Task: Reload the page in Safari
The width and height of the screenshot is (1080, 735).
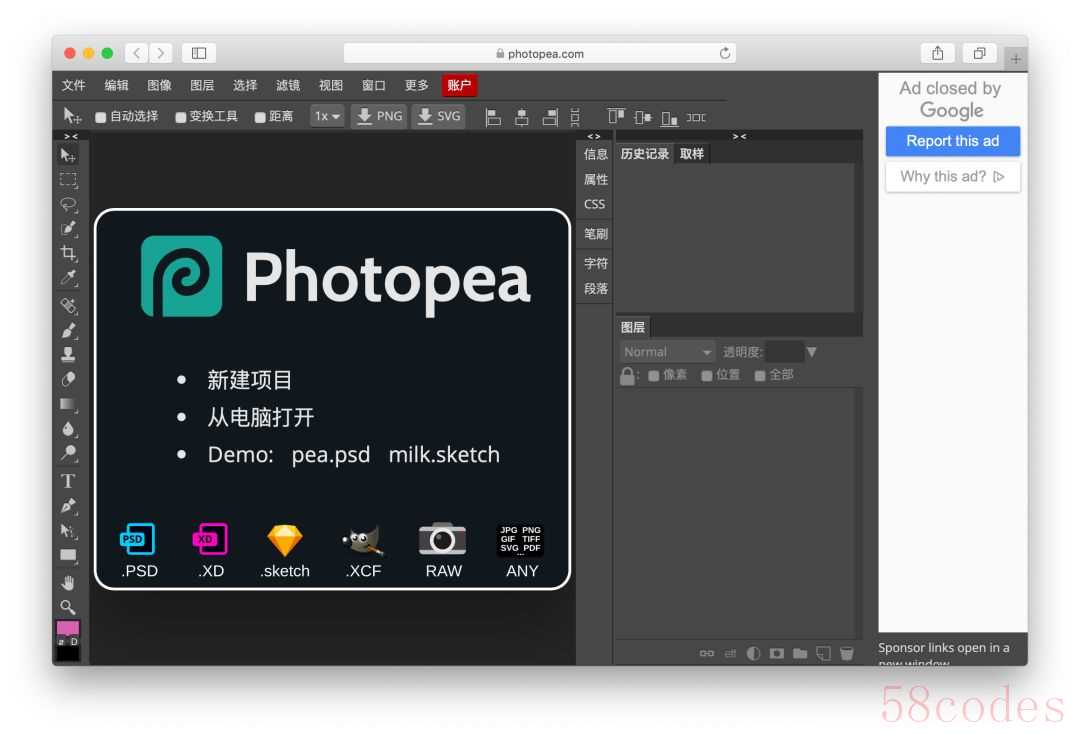Action: (x=725, y=54)
